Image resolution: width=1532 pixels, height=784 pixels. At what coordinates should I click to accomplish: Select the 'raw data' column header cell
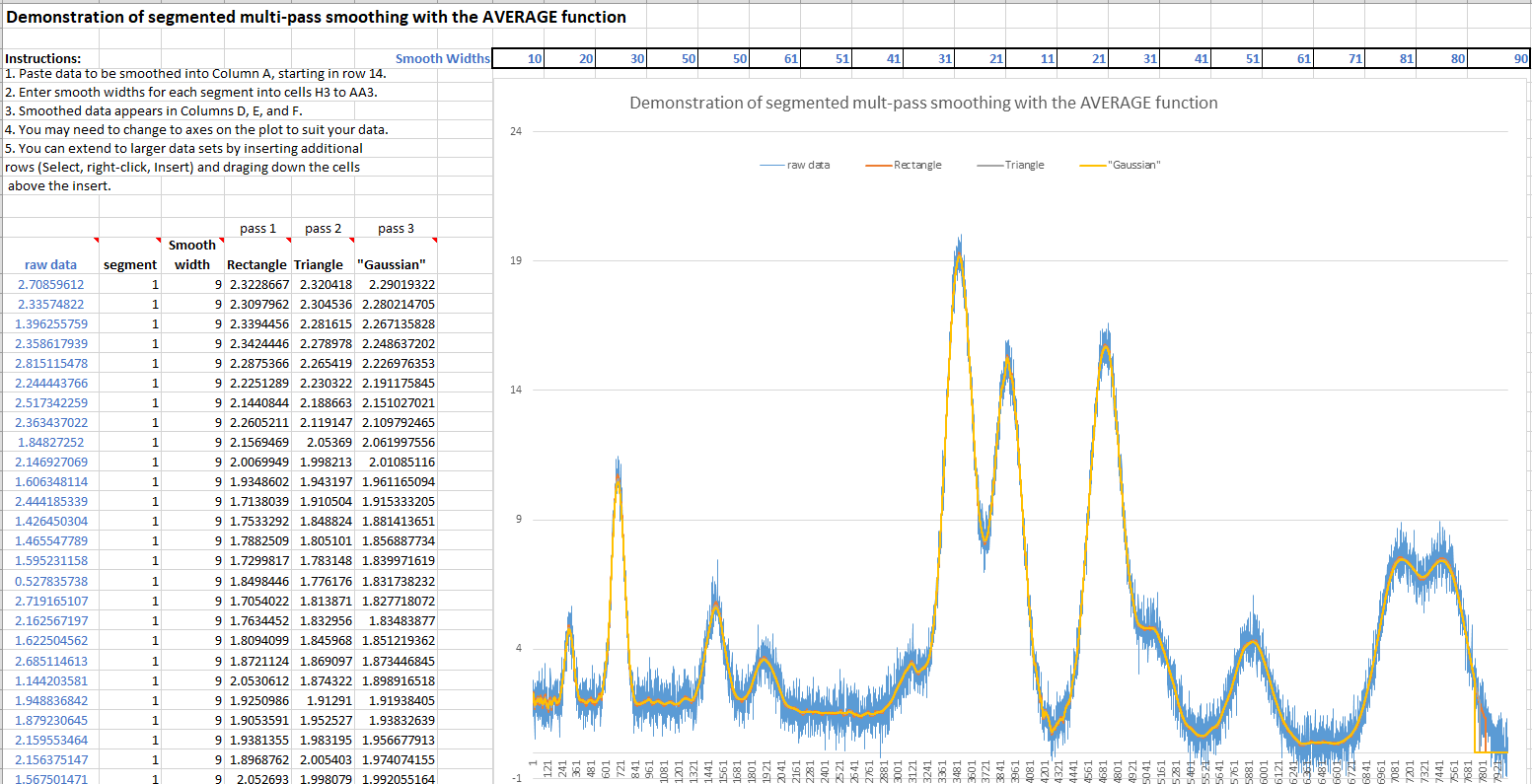50,264
